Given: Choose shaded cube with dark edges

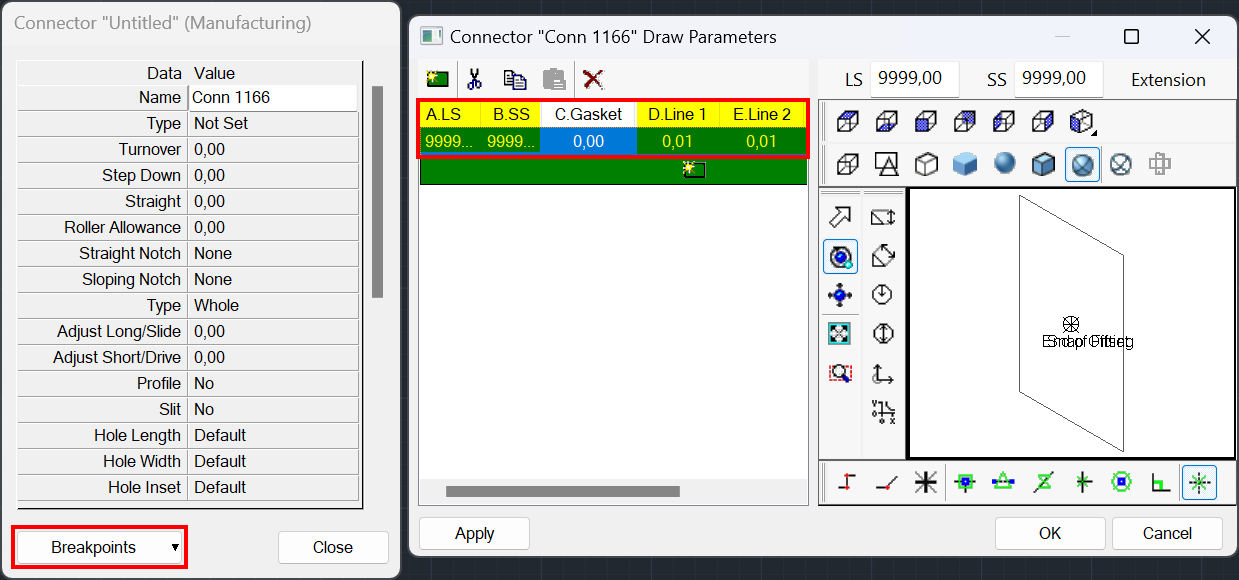Looking at the screenshot, I should 1043,163.
